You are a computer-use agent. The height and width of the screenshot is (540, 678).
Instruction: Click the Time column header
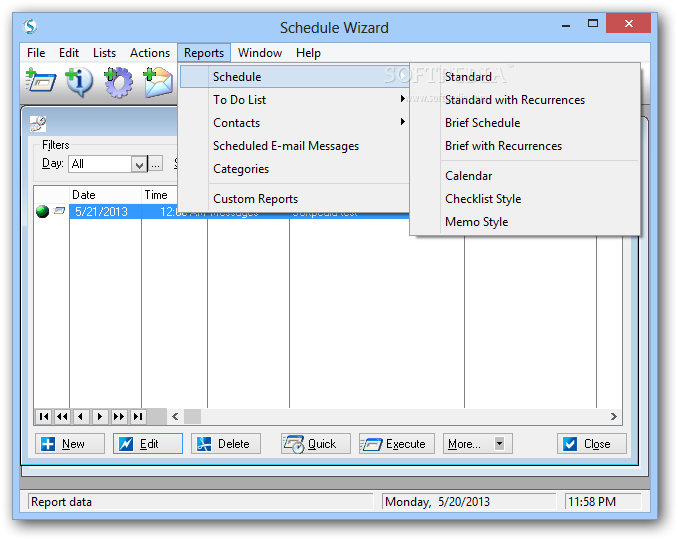coord(159,195)
